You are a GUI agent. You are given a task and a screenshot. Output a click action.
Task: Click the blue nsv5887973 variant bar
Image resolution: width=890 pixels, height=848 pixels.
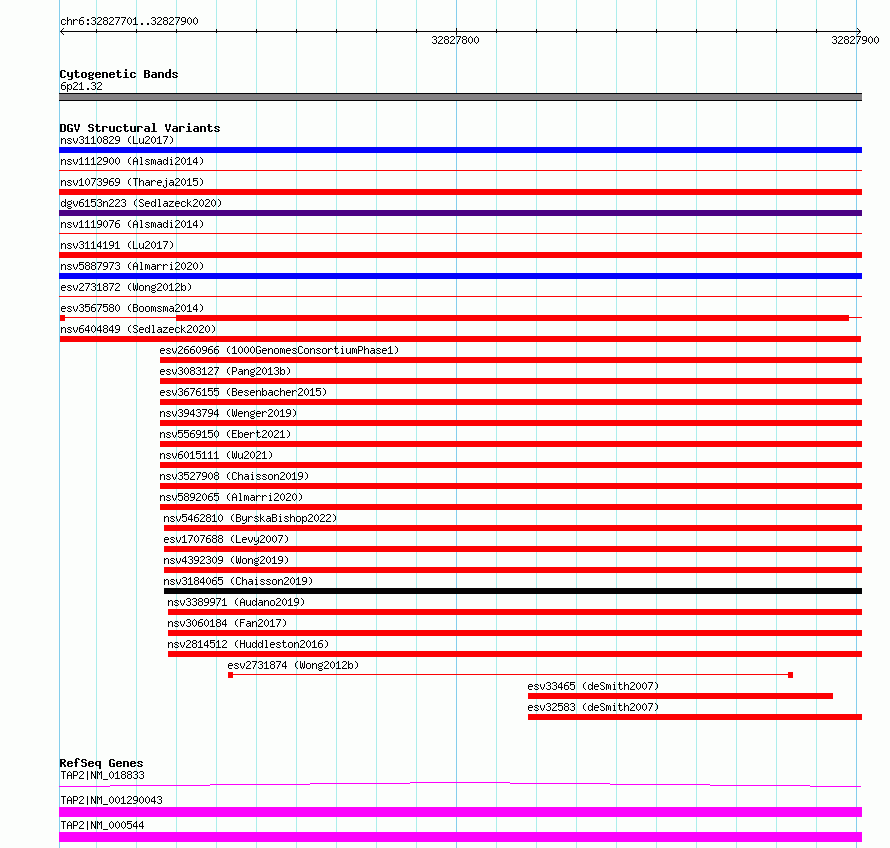point(460,276)
